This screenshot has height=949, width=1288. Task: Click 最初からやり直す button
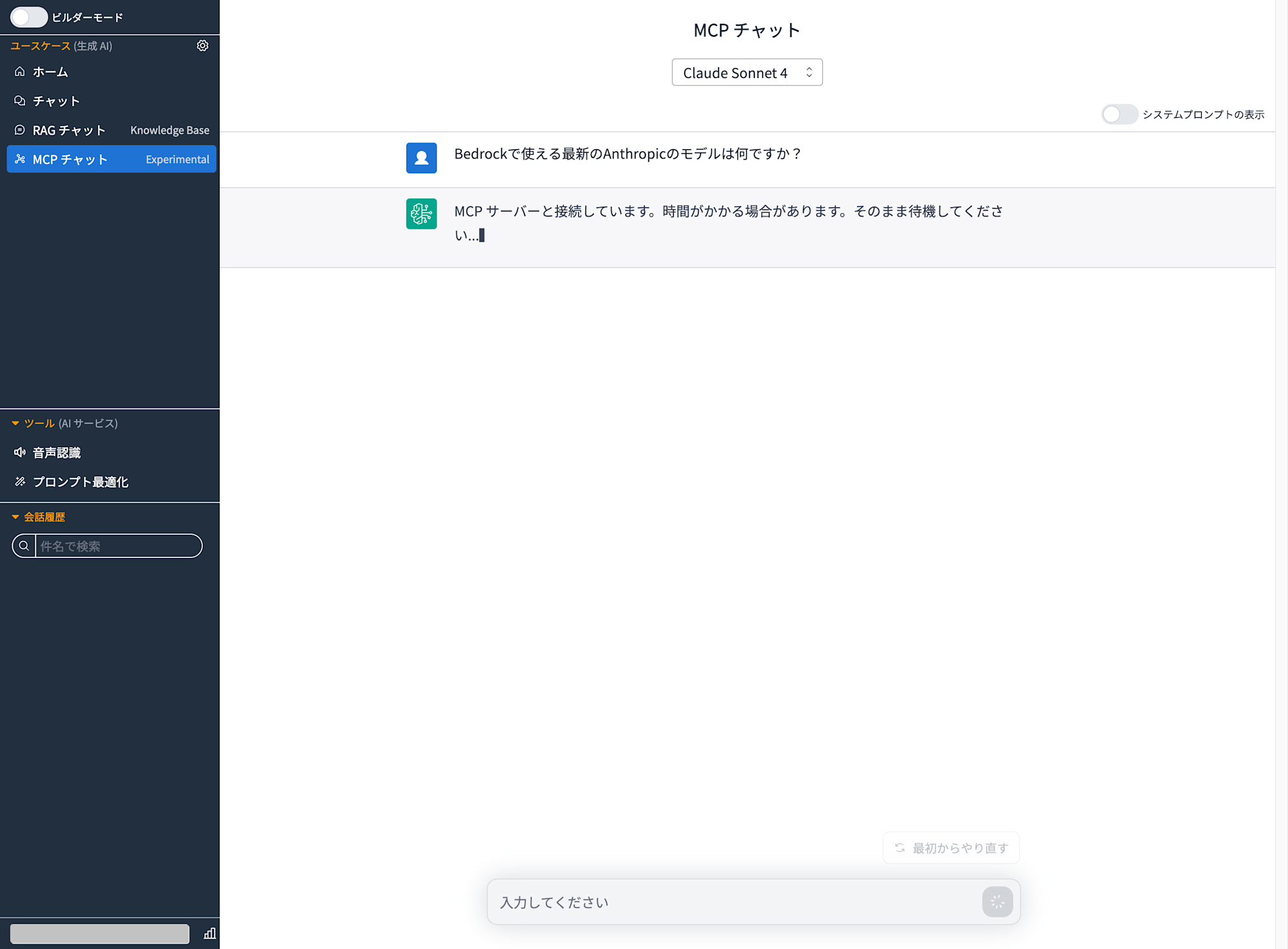(951, 848)
